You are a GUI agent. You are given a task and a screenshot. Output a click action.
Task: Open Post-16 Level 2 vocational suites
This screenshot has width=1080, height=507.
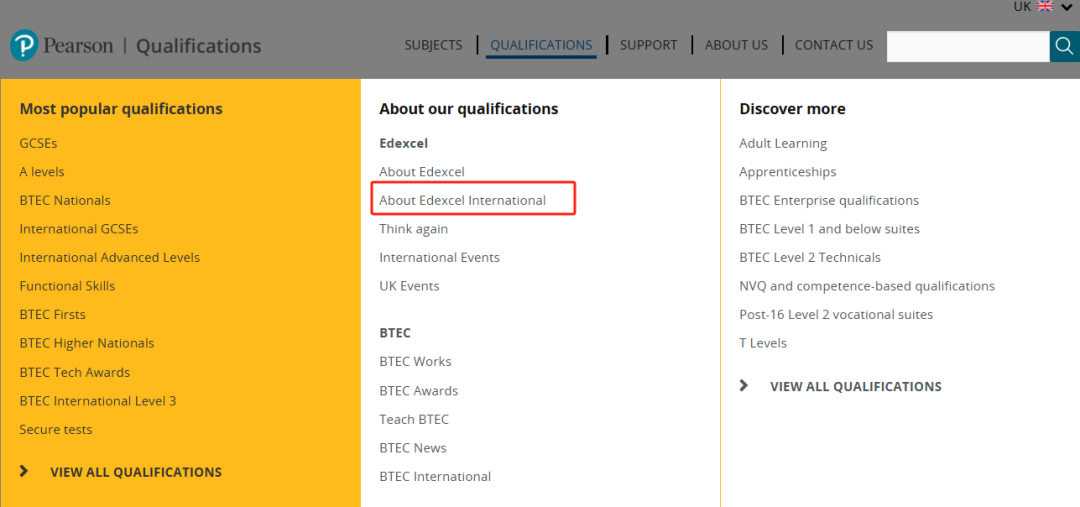coord(836,315)
